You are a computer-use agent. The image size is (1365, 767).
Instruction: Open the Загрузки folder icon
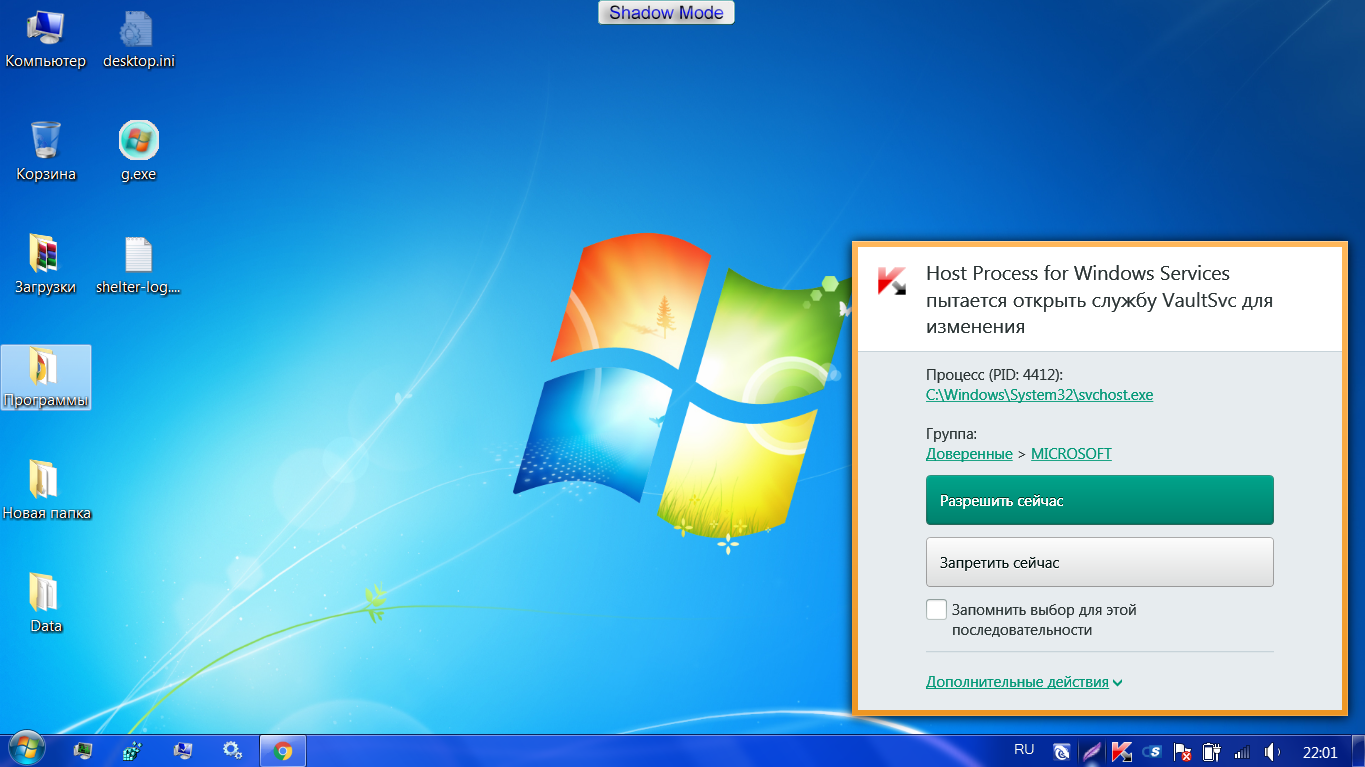coord(46,266)
